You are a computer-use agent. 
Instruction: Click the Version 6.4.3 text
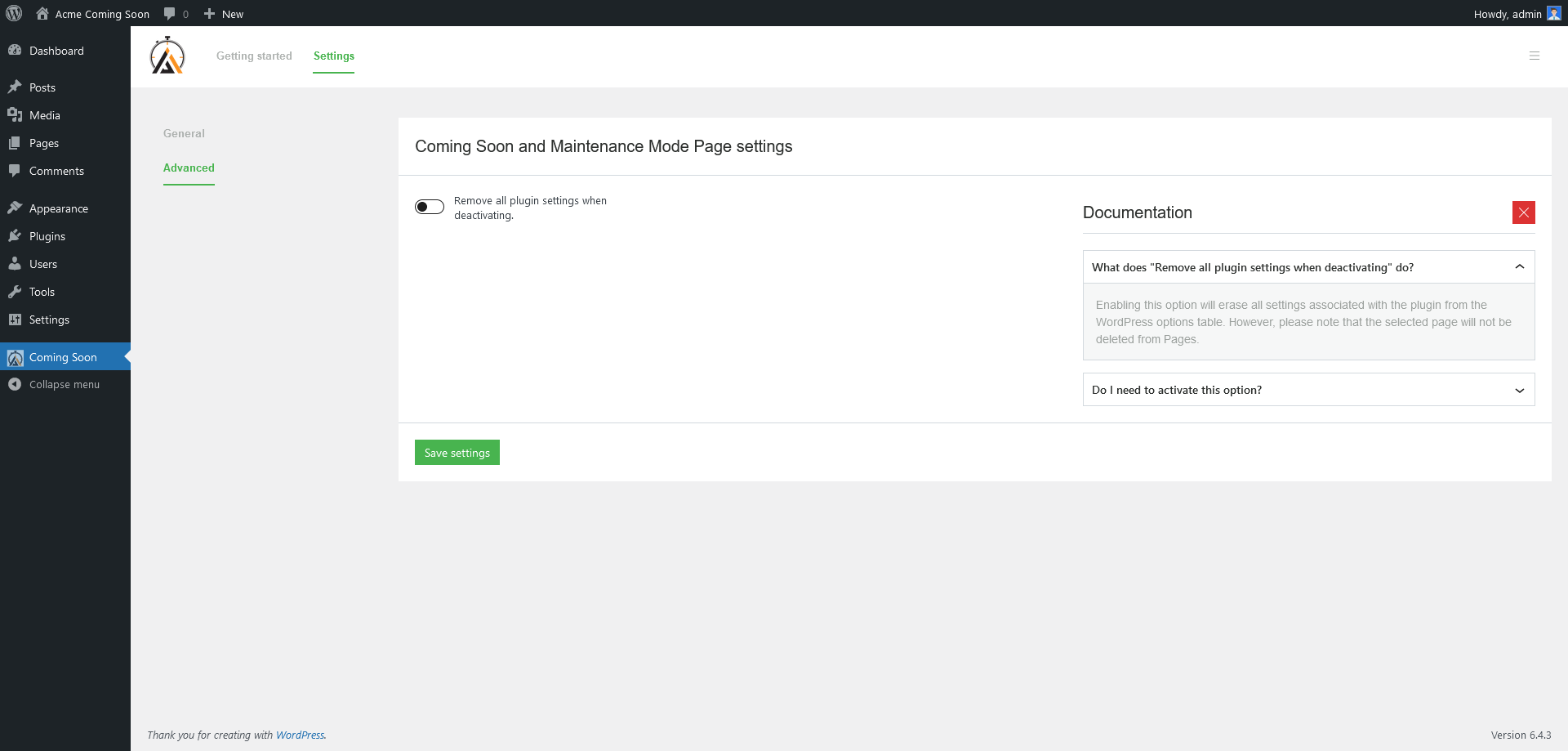click(x=1521, y=735)
